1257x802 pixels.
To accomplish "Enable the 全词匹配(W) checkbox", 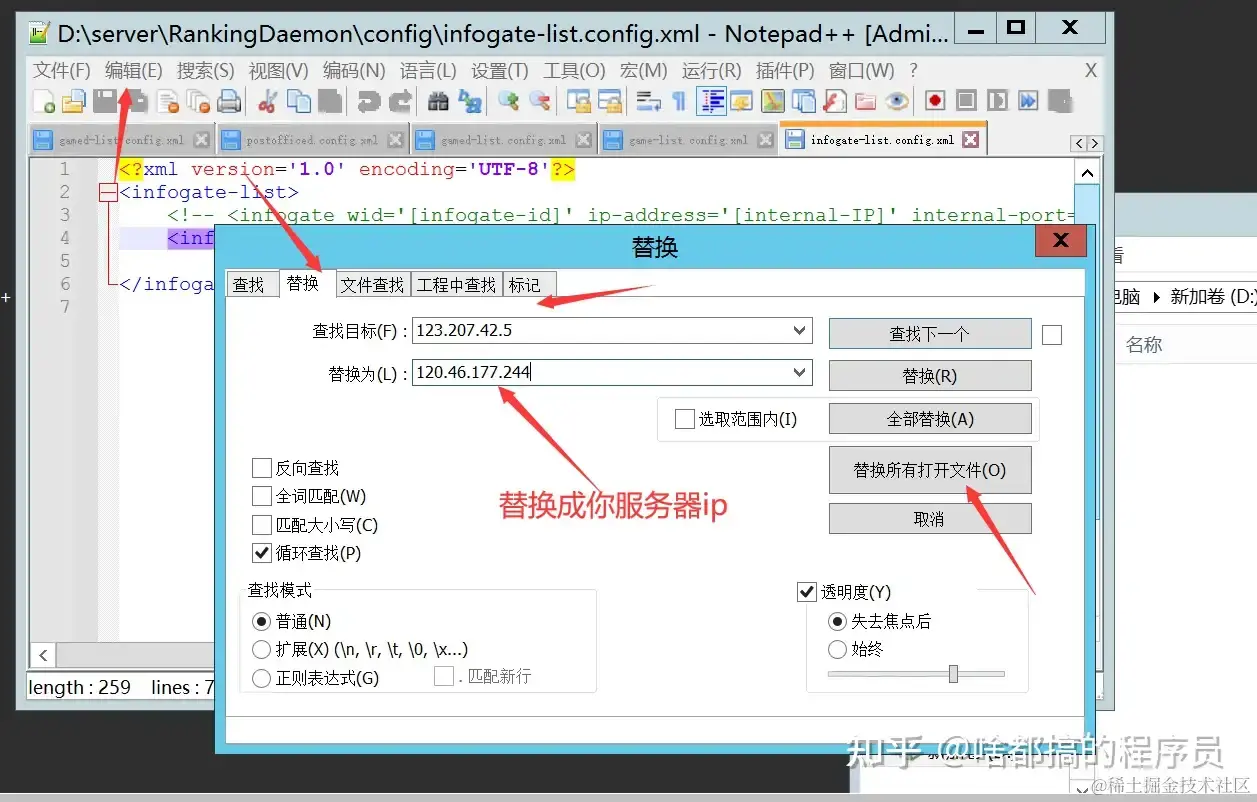I will click(x=262, y=496).
